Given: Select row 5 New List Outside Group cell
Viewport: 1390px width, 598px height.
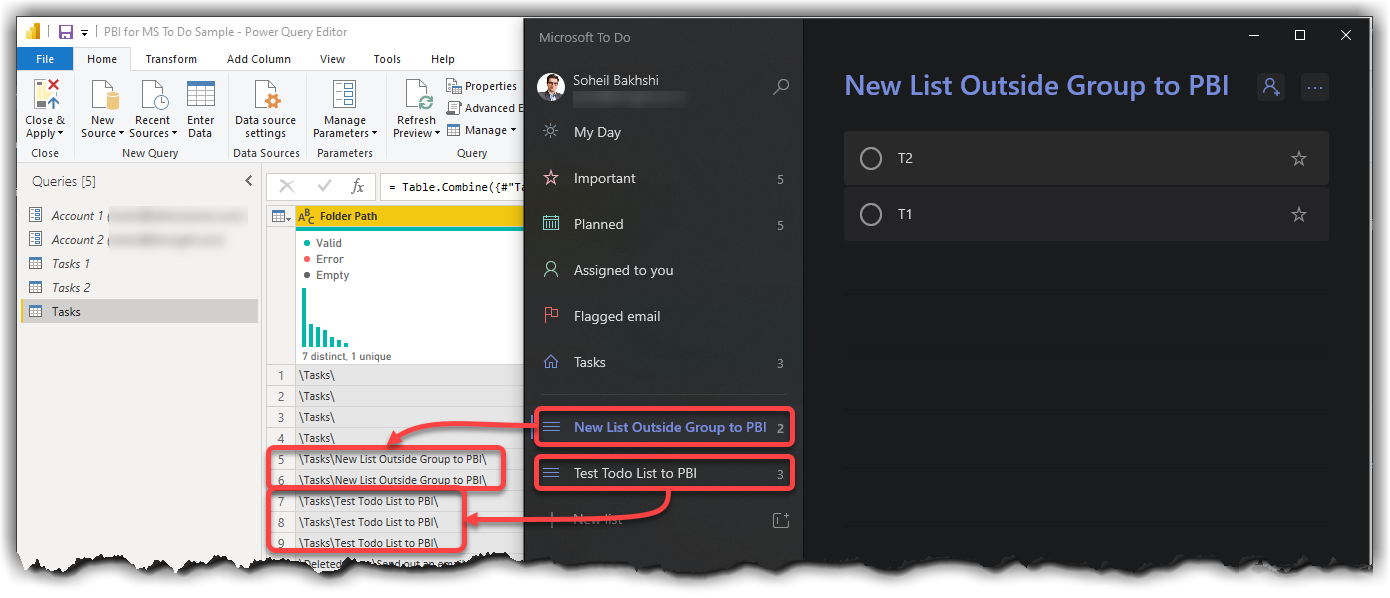Looking at the screenshot, I should [409, 459].
